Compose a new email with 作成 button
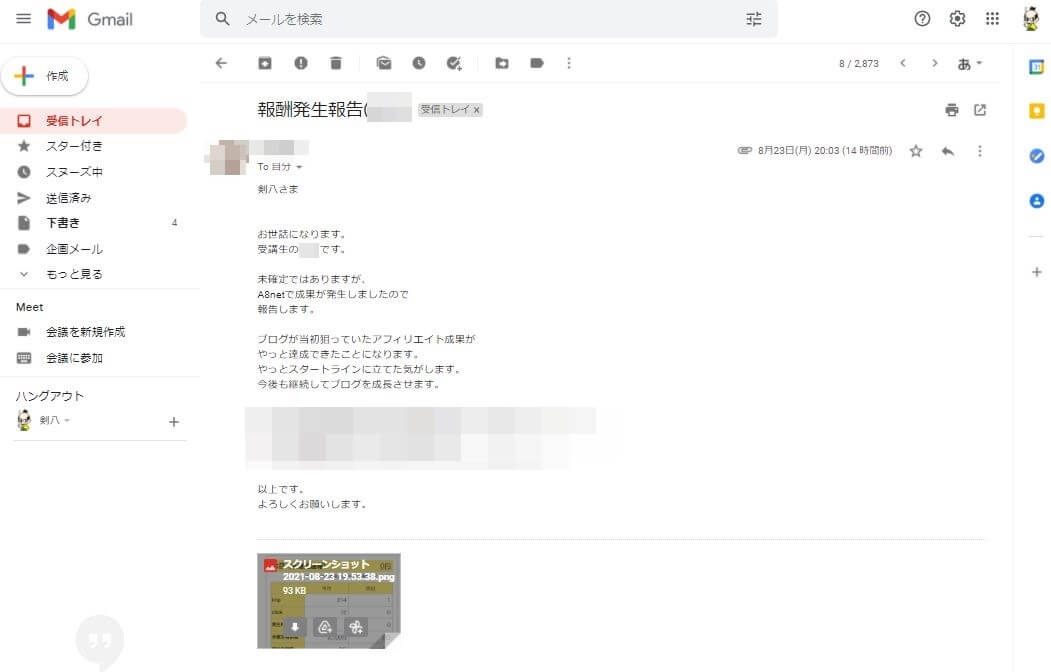This screenshot has height=672, width=1051. tap(44, 76)
